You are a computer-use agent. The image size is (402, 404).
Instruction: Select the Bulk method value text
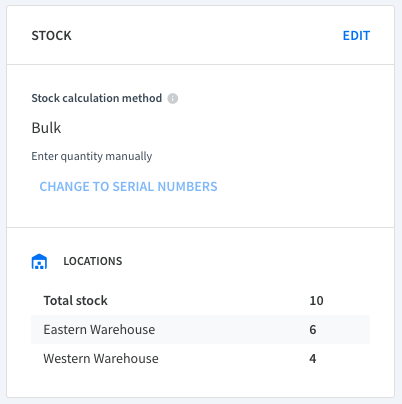pos(46,128)
